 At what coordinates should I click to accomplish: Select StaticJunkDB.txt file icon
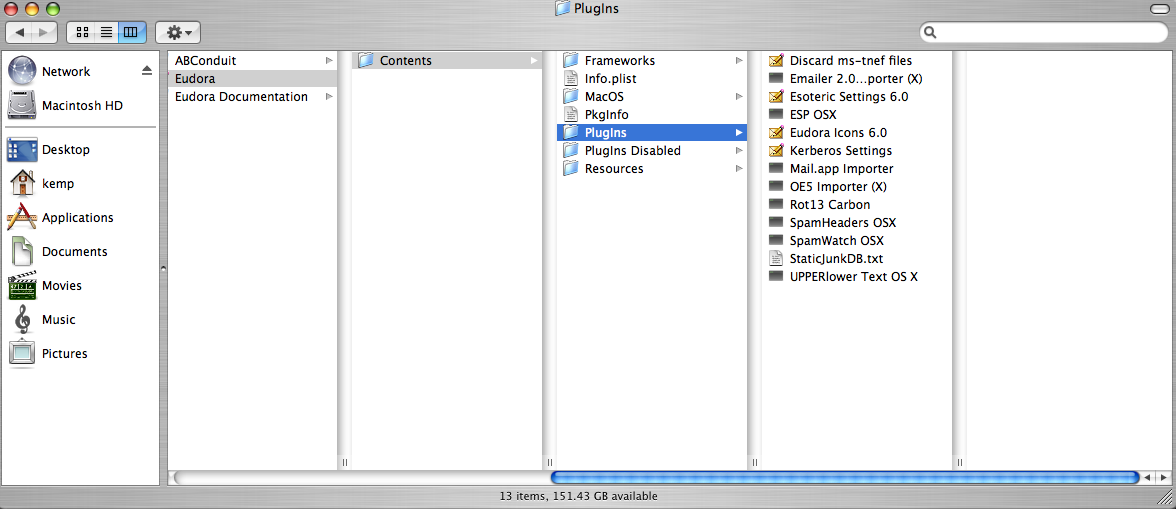776,258
